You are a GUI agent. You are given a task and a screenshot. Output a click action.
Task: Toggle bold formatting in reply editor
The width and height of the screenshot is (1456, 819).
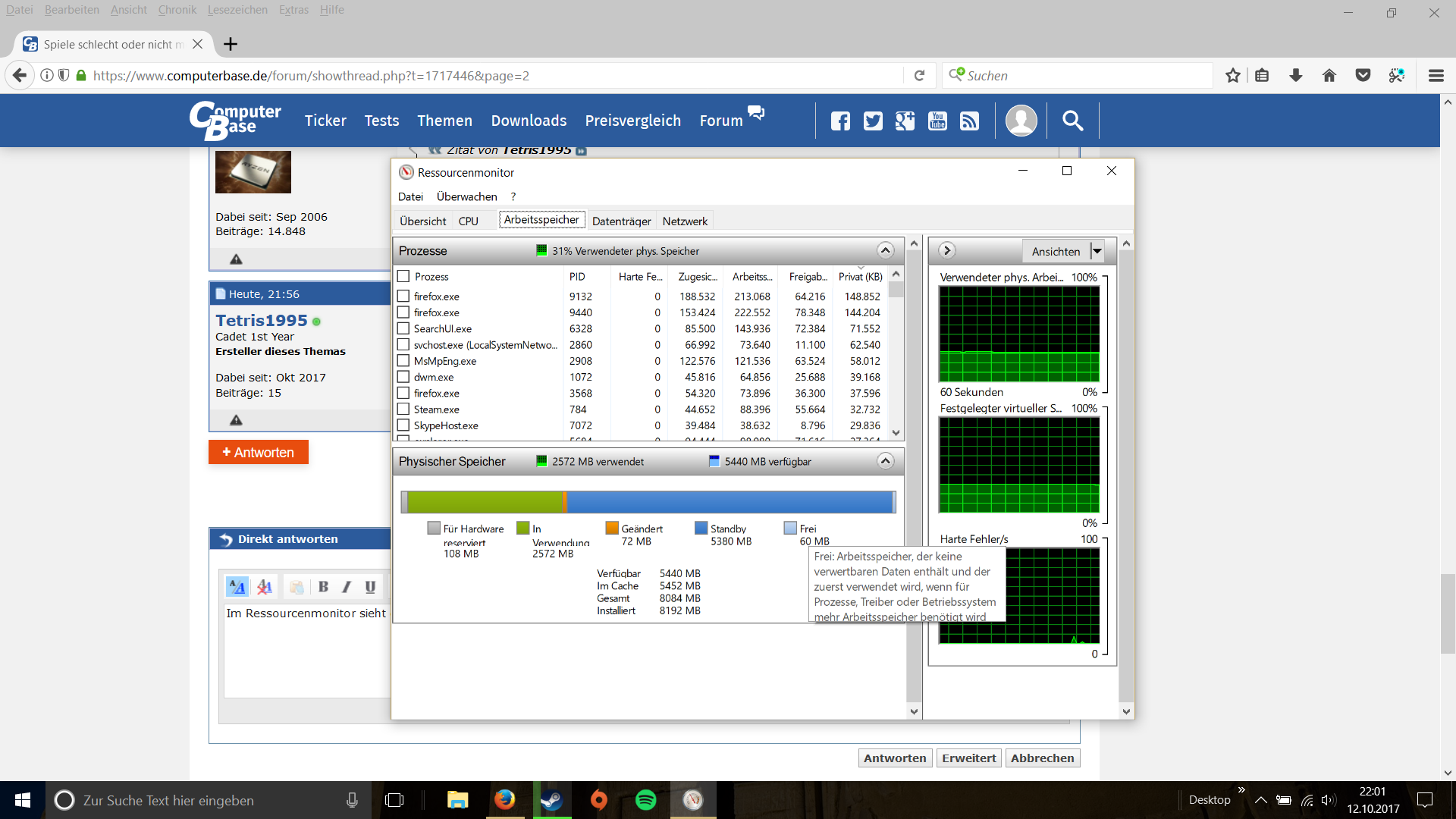point(324,587)
